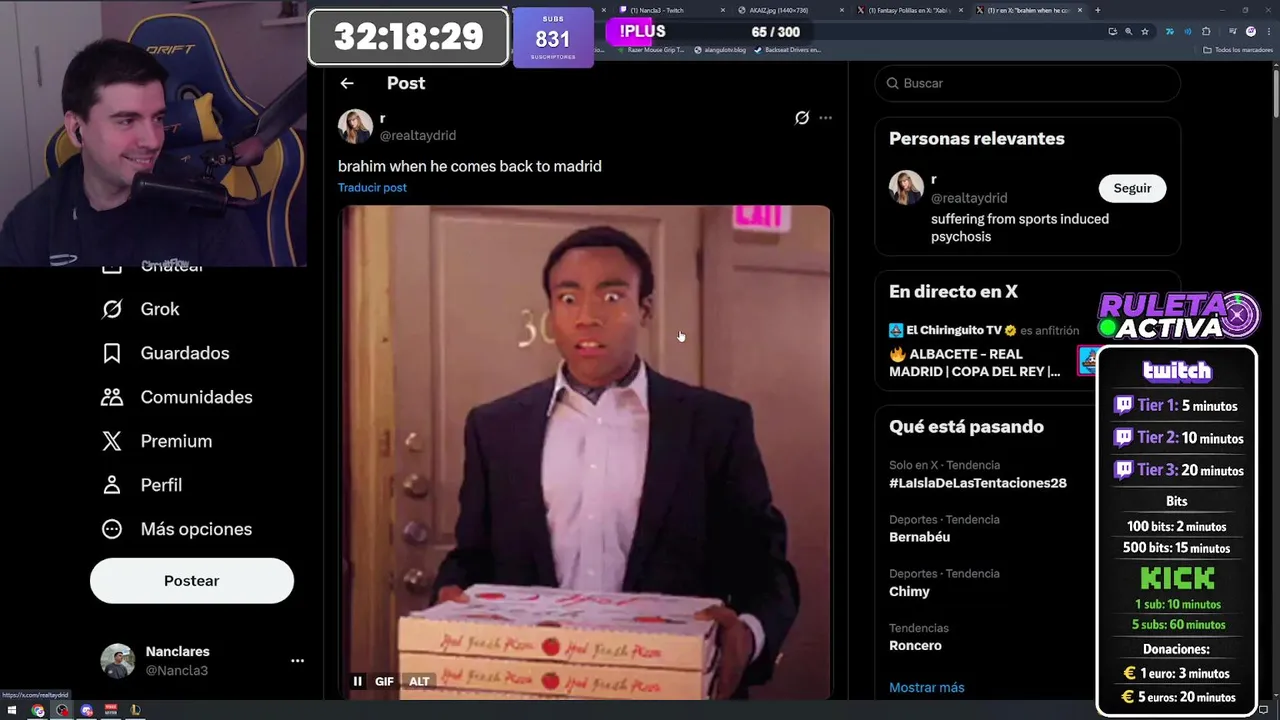Go to Perfil in the sidebar
Viewport: 1280px width, 720px height.
click(142, 485)
